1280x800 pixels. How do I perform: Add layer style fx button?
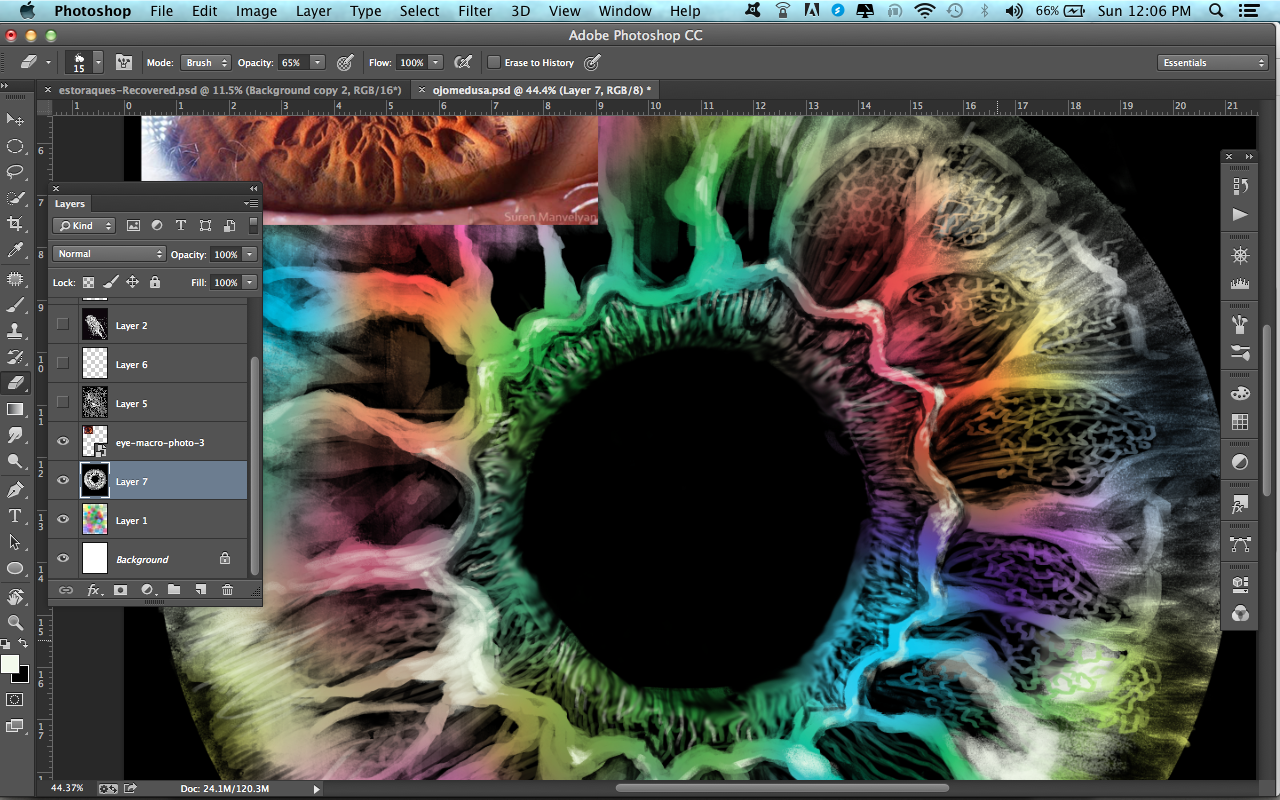94,590
